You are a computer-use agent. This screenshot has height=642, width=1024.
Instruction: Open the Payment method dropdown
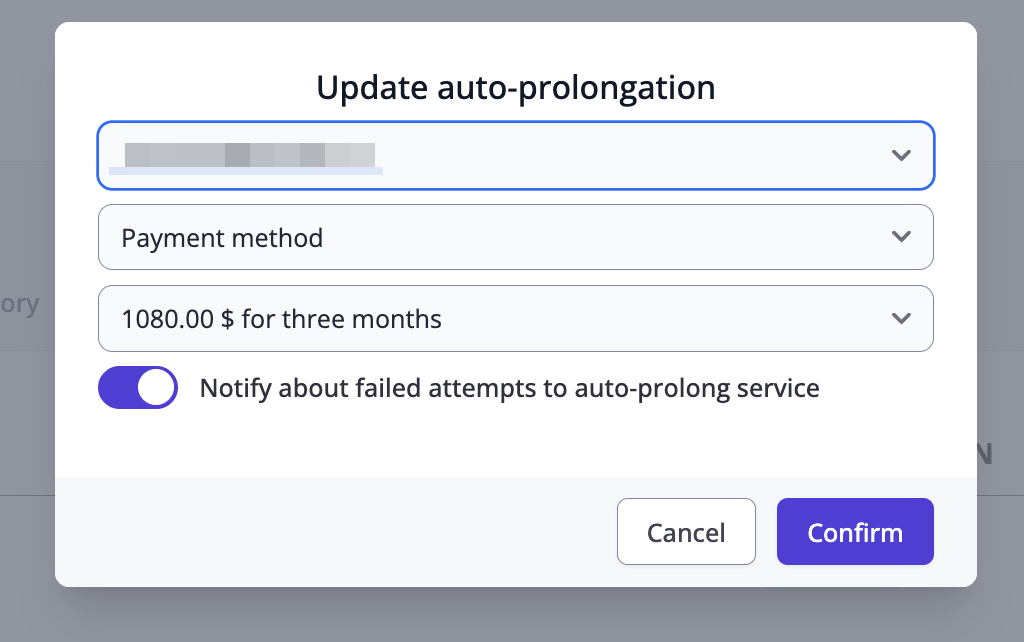[x=515, y=237]
